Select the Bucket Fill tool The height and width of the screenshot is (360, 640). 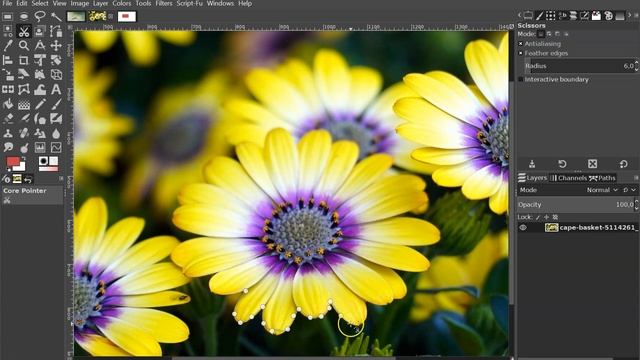pos(8,104)
